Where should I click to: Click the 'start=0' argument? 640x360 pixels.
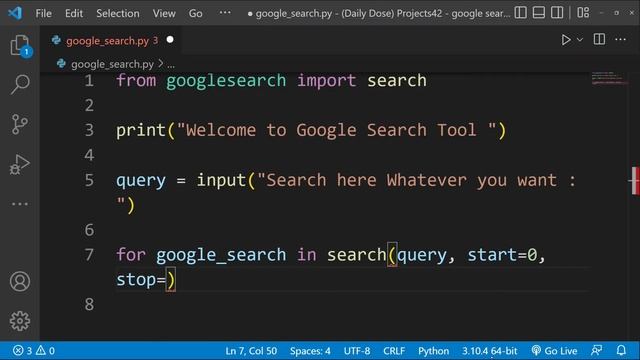click(x=502, y=255)
